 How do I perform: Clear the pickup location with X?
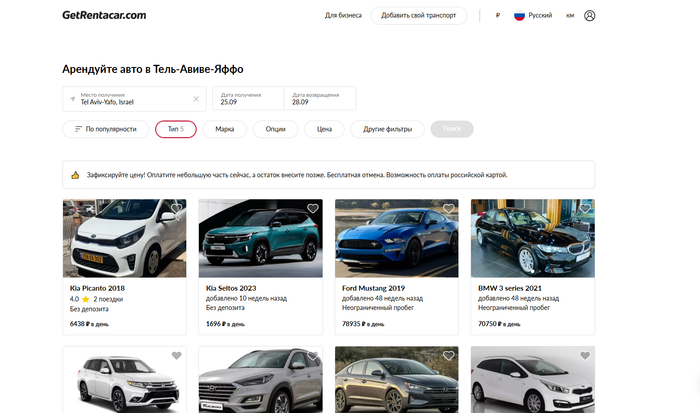coord(196,99)
